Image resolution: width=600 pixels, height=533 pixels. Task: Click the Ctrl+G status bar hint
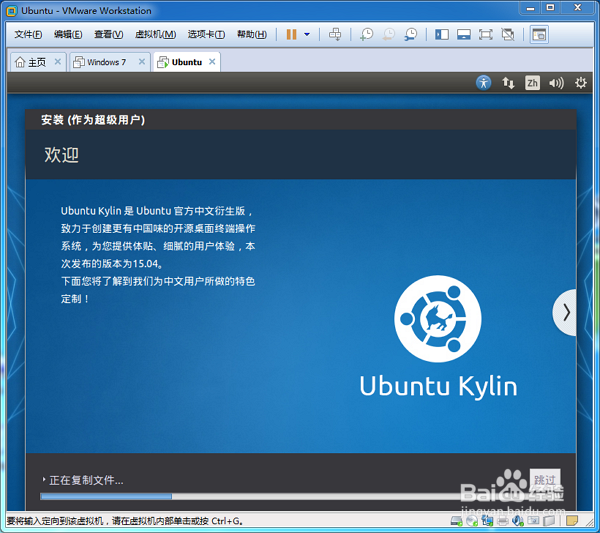point(125,521)
